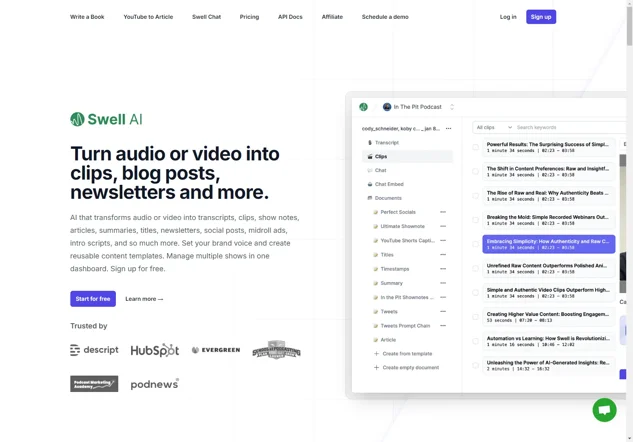
Task: Select Clips in the sidebar
Action: pos(407,156)
